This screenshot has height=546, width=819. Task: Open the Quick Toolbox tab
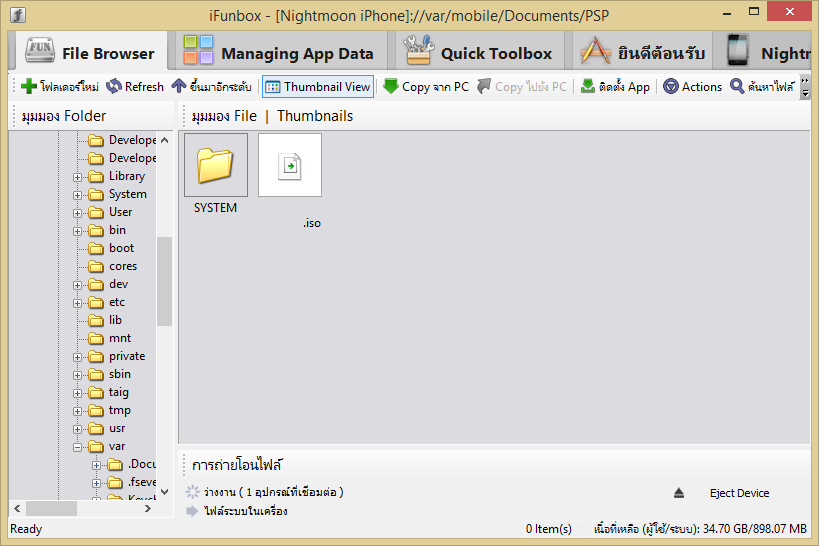pyautogui.click(x=477, y=52)
